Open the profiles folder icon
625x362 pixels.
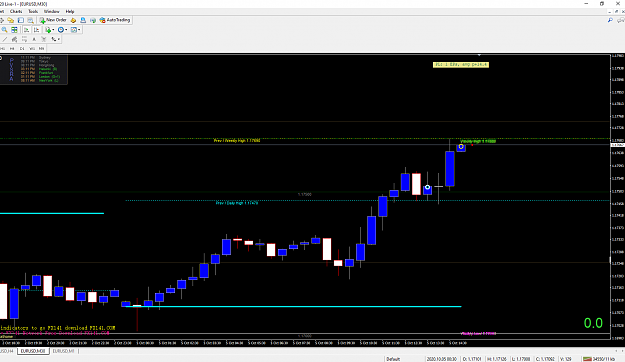(x=11, y=20)
